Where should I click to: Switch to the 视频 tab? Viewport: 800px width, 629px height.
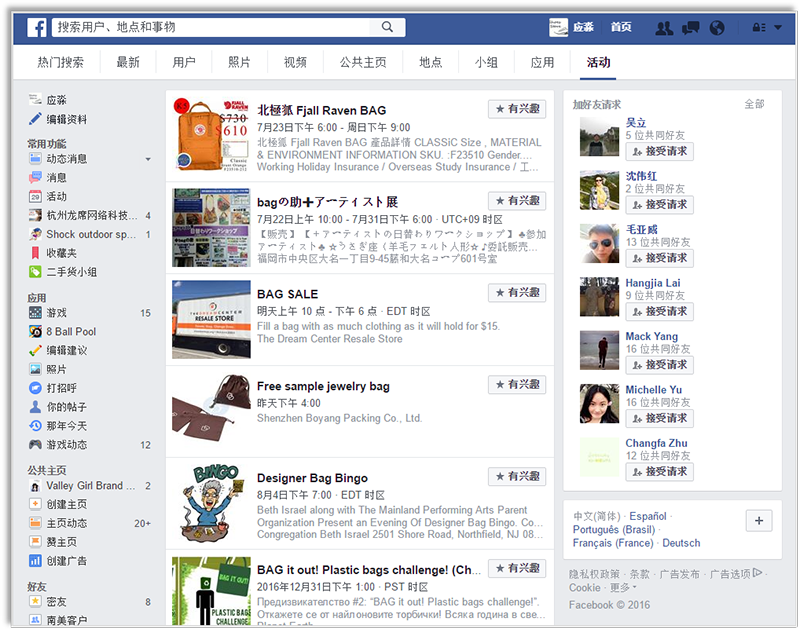click(295, 62)
